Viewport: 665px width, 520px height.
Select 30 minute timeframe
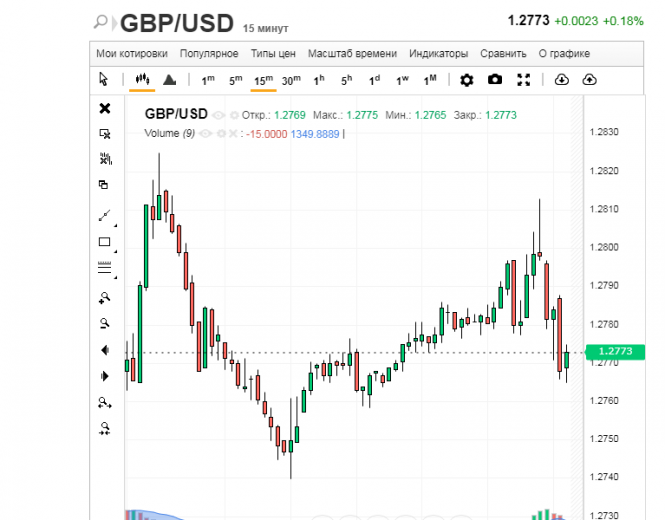coord(291,80)
